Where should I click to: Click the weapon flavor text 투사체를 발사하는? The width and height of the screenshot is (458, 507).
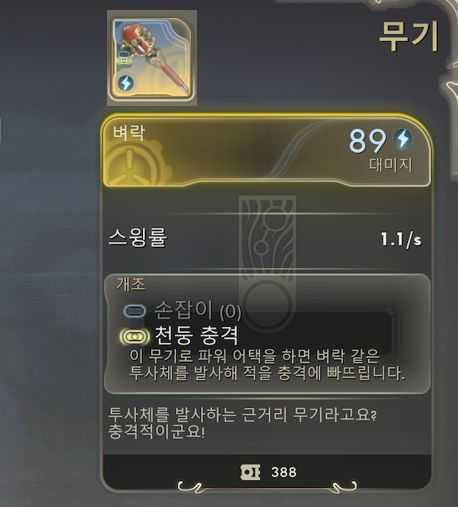[x=242, y=424]
